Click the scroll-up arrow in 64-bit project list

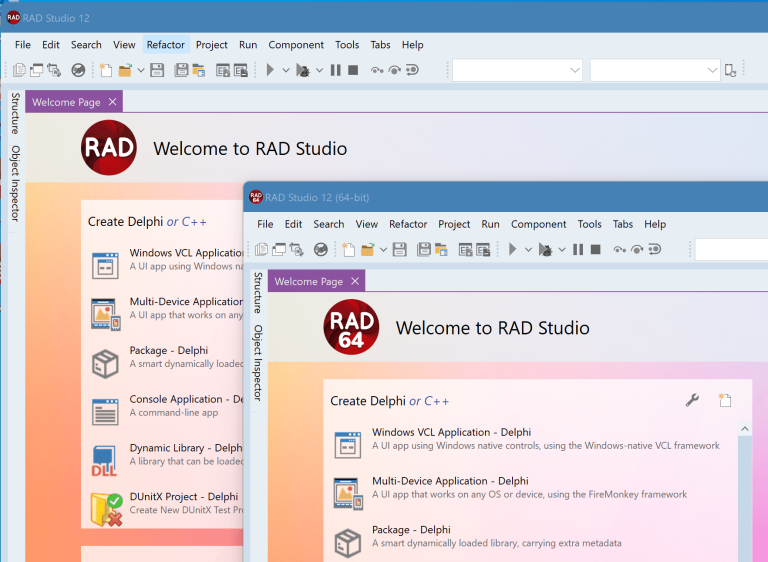pyautogui.click(x=744, y=429)
